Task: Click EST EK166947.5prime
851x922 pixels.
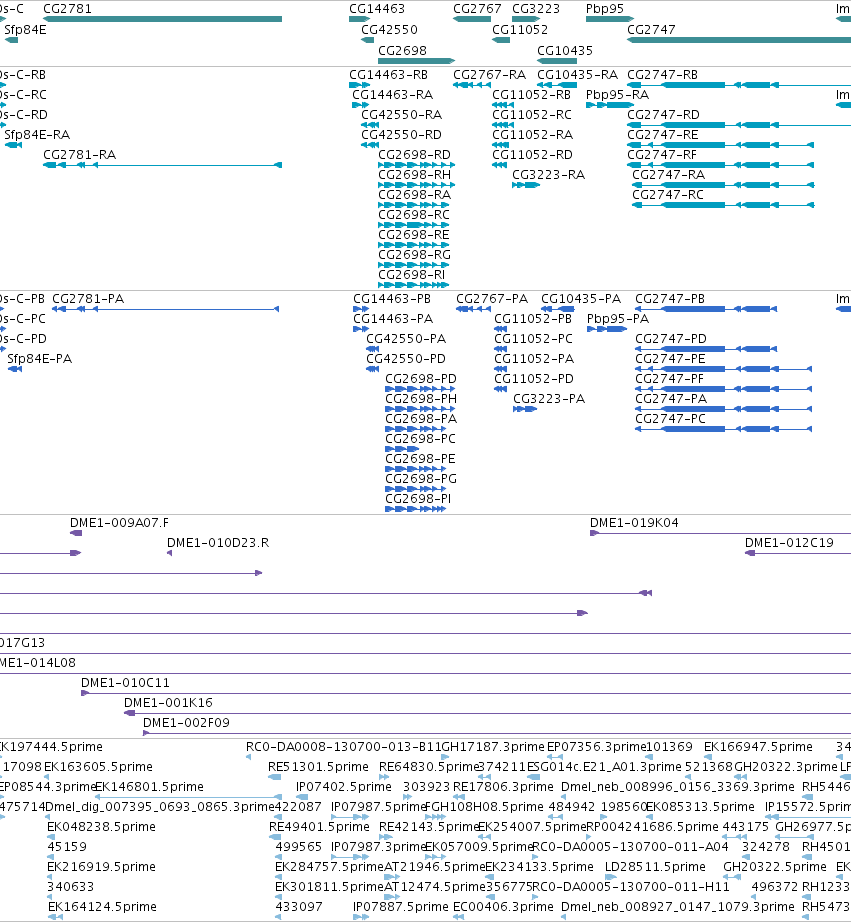Action: pos(757,747)
